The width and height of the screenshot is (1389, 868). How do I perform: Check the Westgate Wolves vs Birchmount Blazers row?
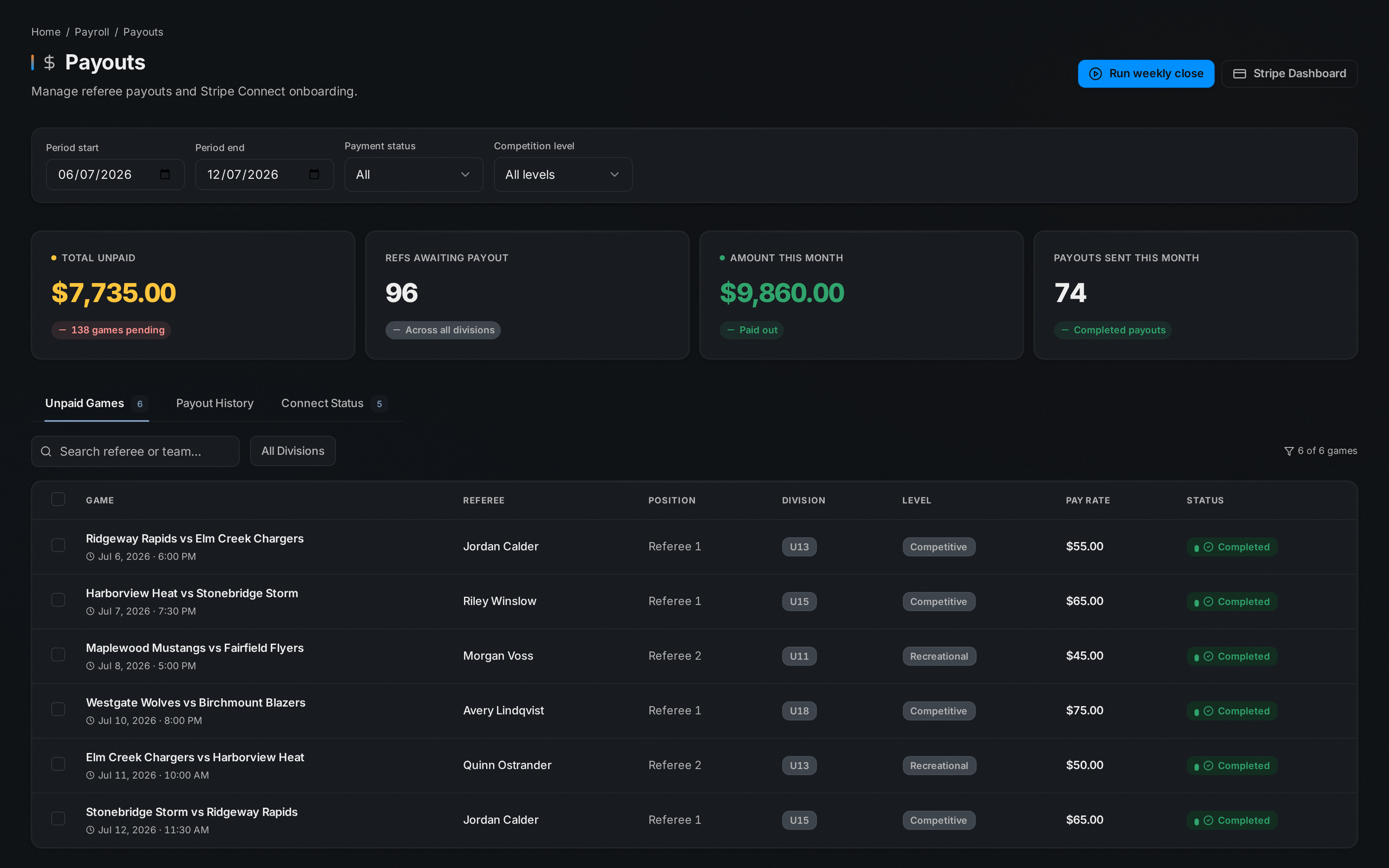58,709
